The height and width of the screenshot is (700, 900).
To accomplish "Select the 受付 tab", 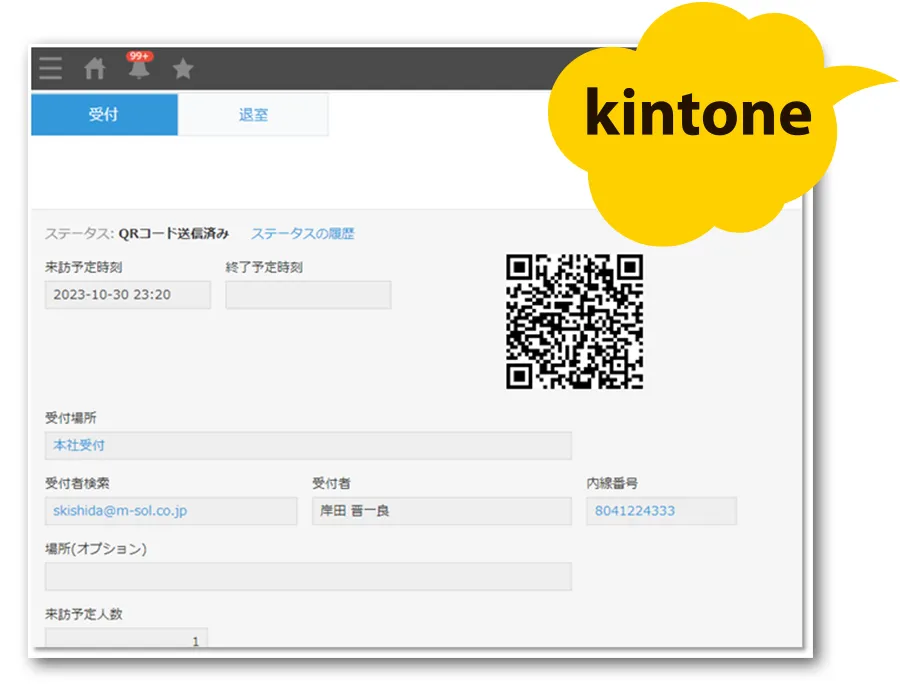I will click(104, 115).
